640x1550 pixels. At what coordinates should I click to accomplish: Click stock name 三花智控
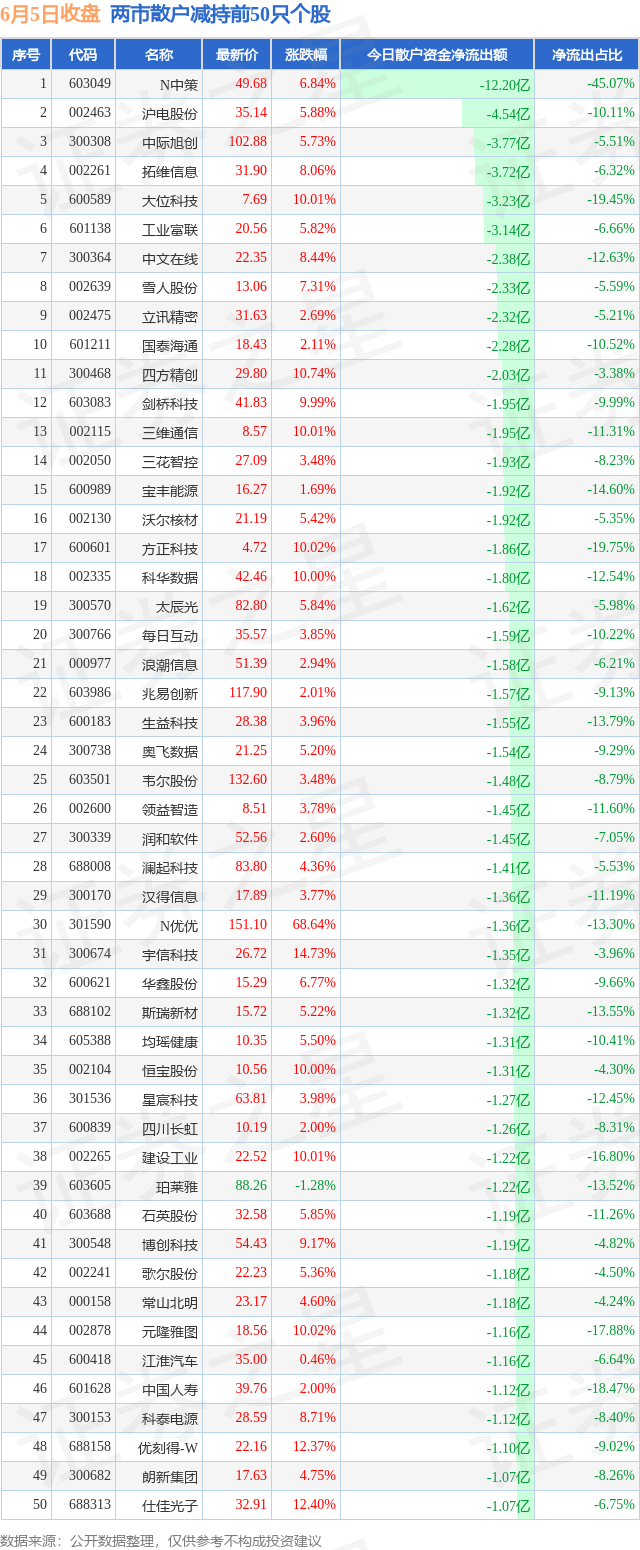tap(170, 461)
